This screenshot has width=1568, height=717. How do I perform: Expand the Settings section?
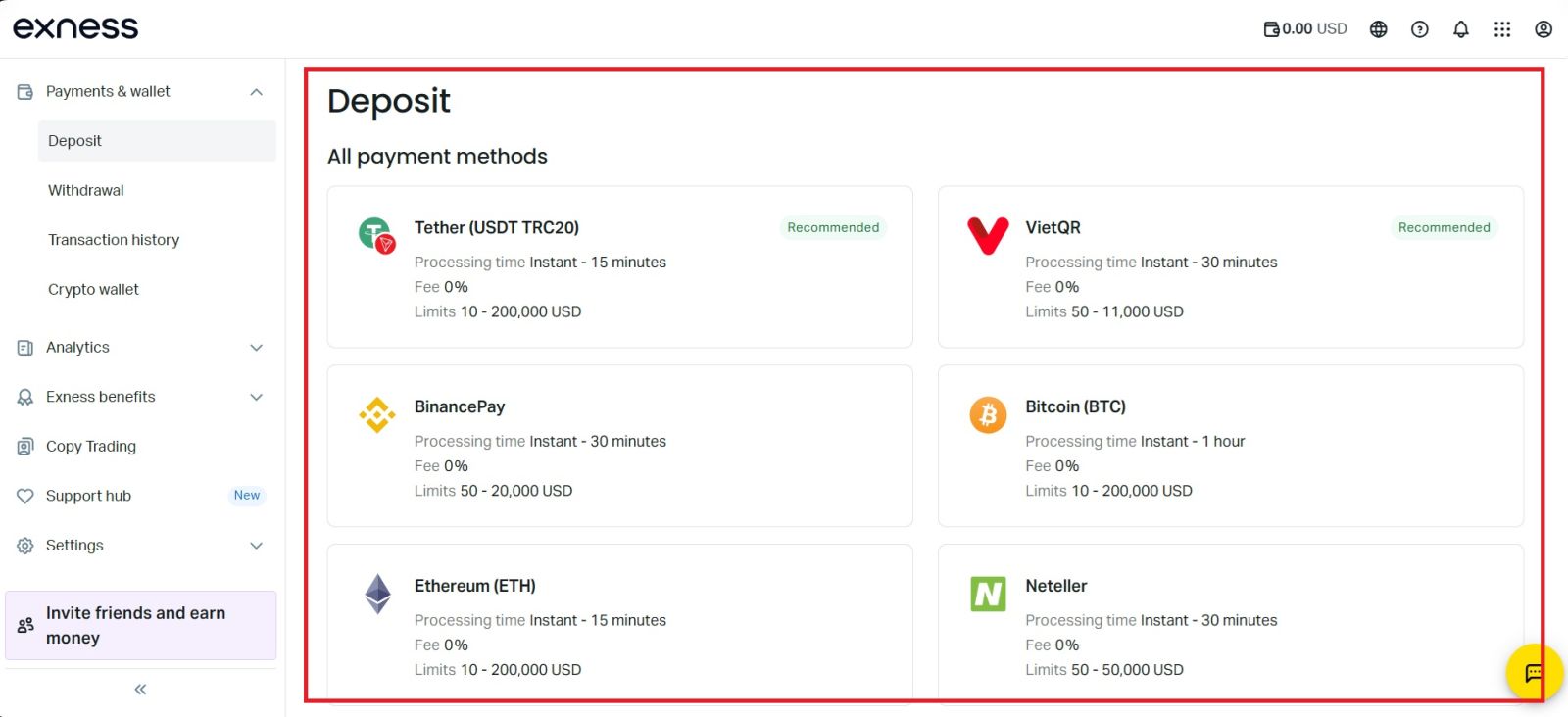256,546
